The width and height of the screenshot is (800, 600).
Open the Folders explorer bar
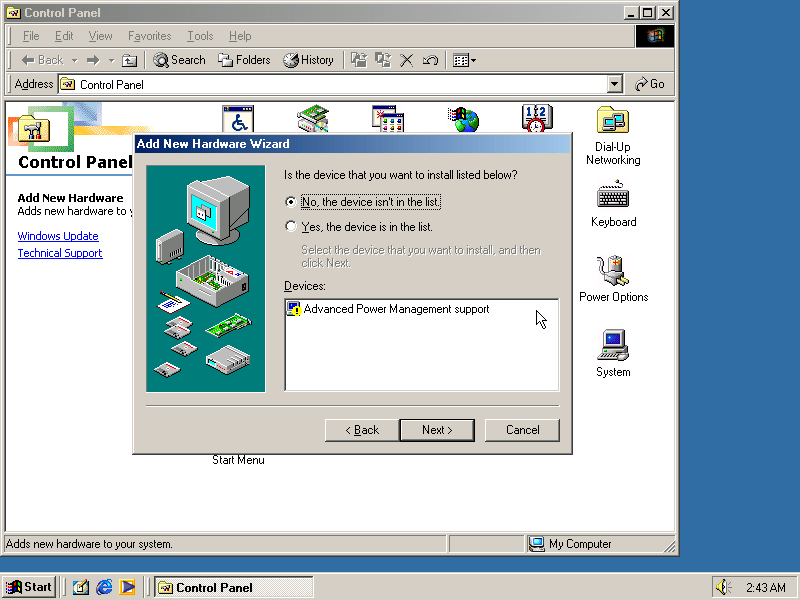(x=244, y=60)
